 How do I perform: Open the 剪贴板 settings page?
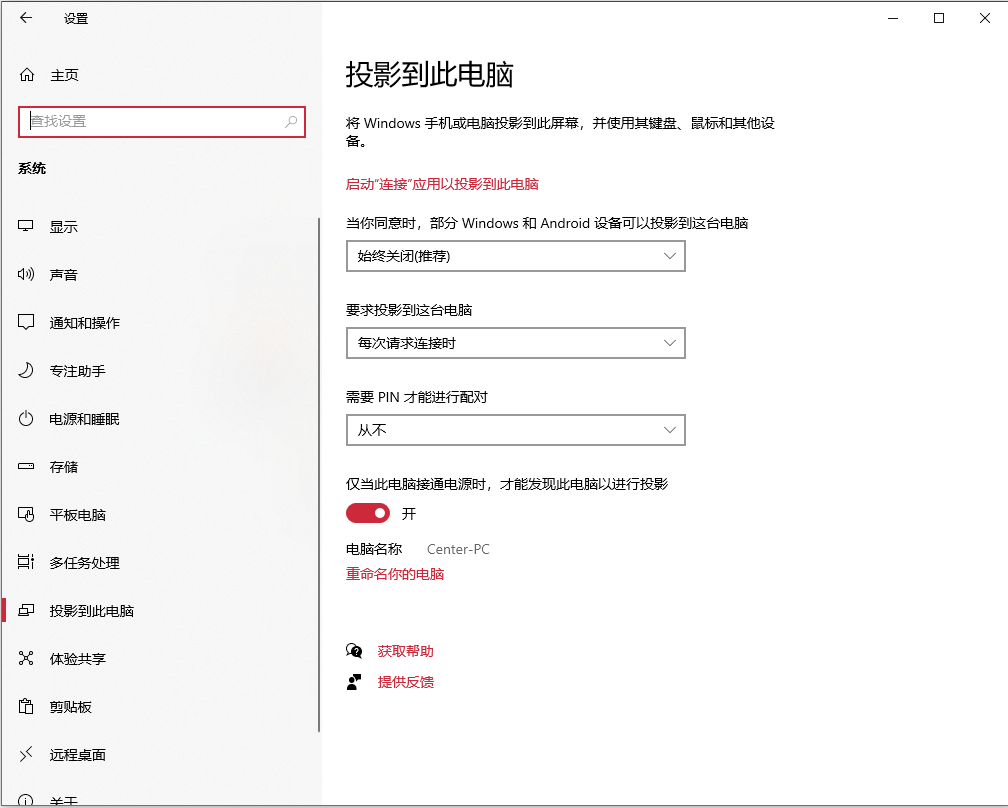[x=71, y=707]
